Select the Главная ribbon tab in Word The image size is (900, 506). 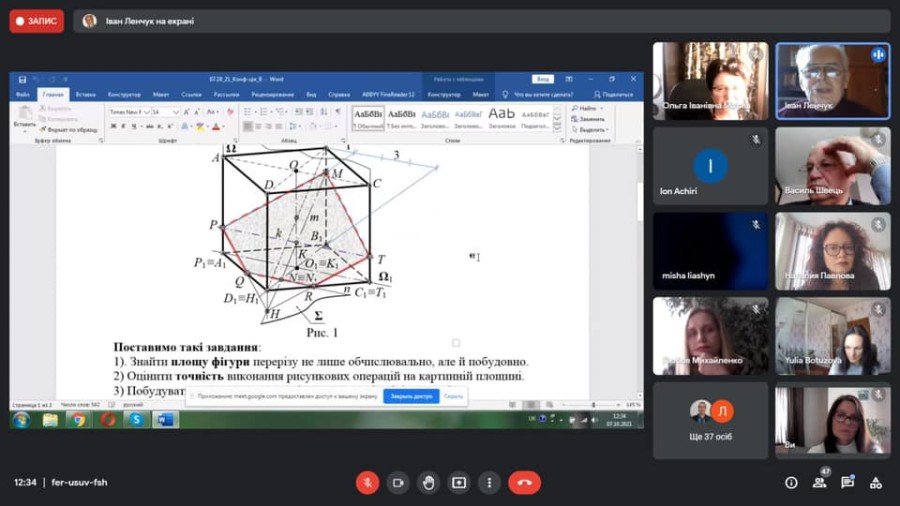(x=53, y=94)
